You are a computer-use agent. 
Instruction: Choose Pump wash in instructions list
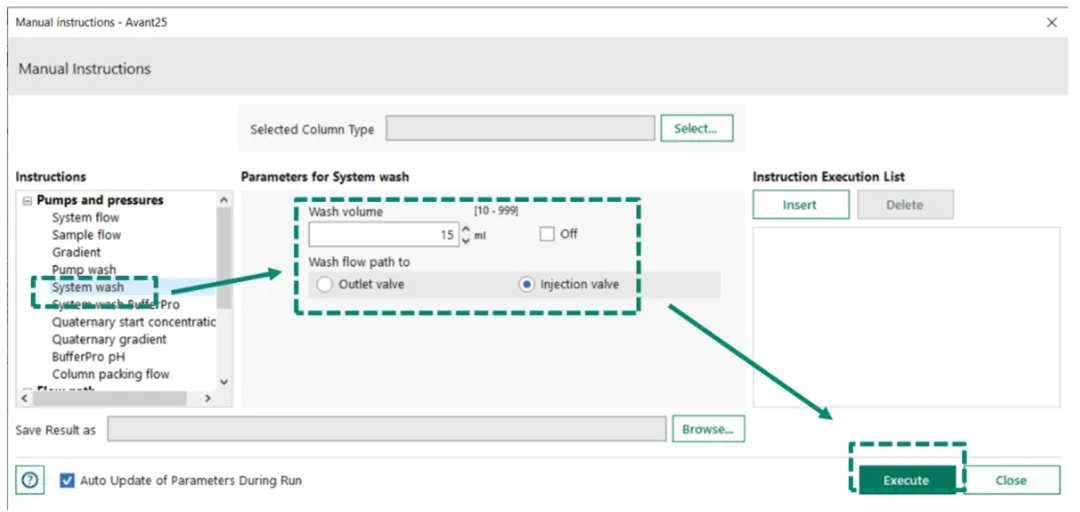(x=84, y=269)
